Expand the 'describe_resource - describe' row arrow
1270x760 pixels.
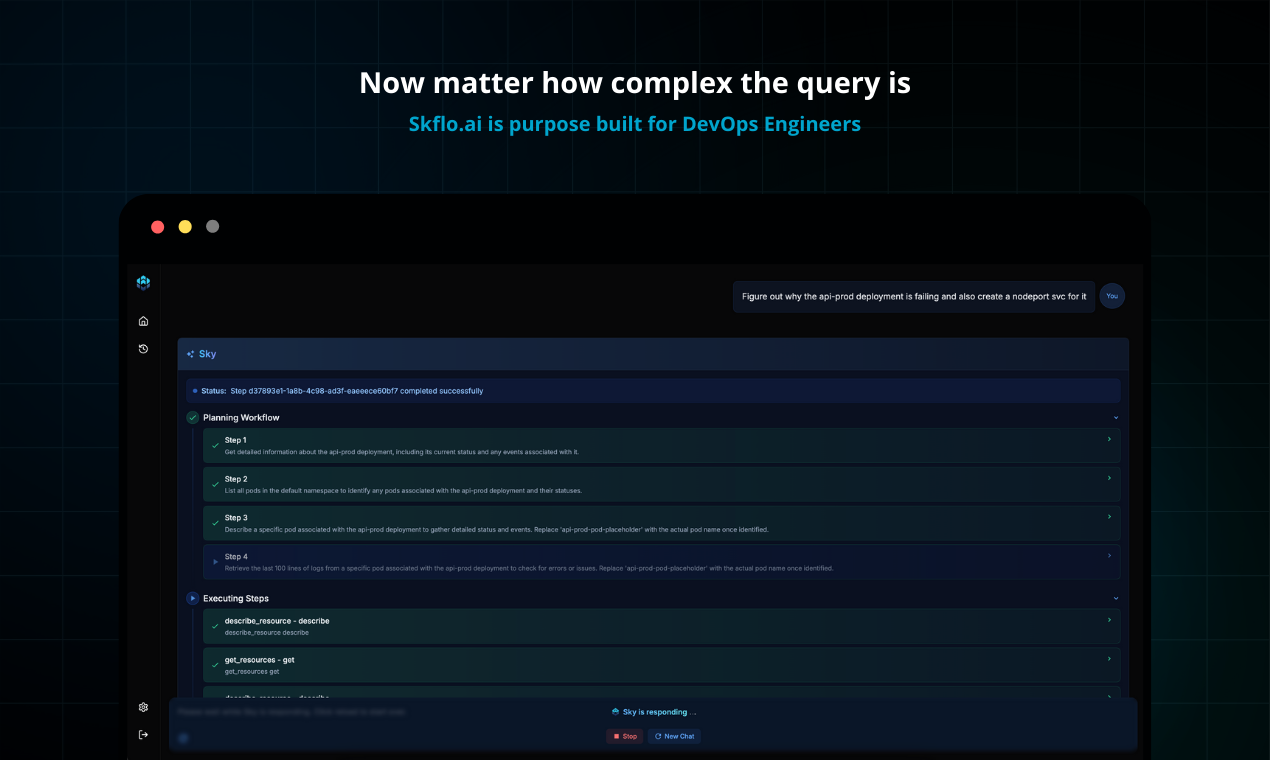coord(1109,620)
